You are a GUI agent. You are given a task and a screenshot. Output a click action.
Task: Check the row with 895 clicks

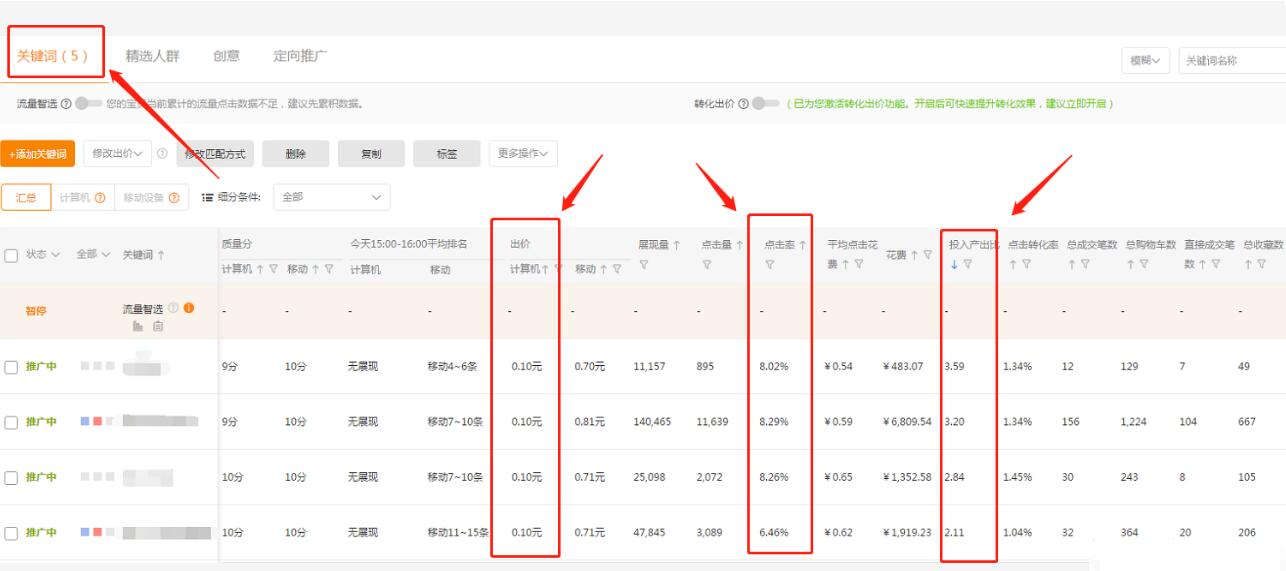click(11, 366)
